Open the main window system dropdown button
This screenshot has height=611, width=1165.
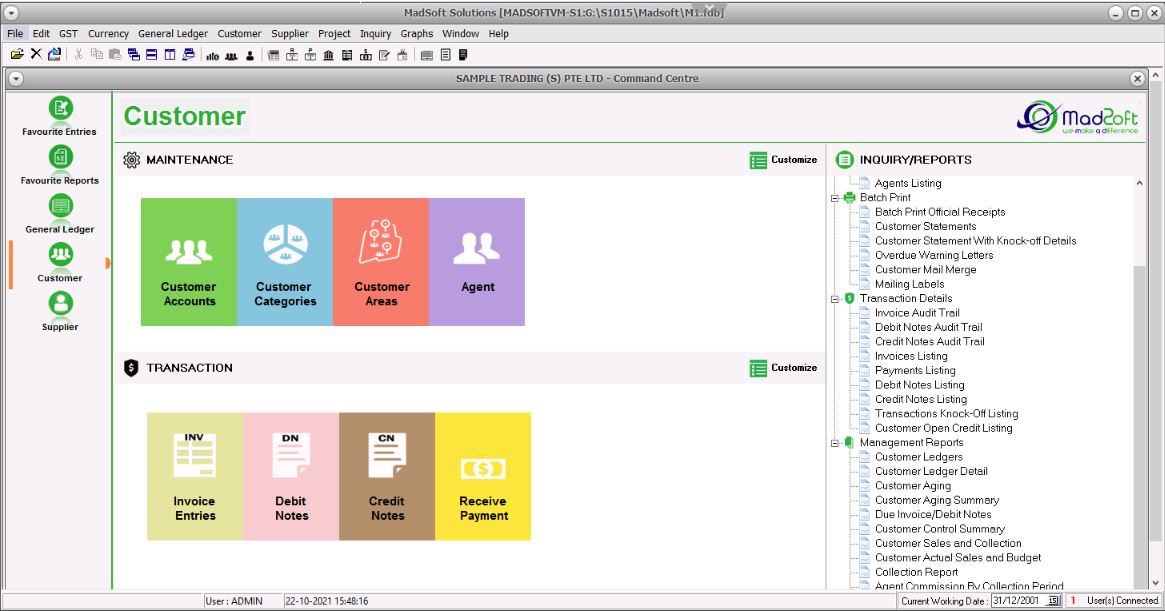click(x=10, y=13)
